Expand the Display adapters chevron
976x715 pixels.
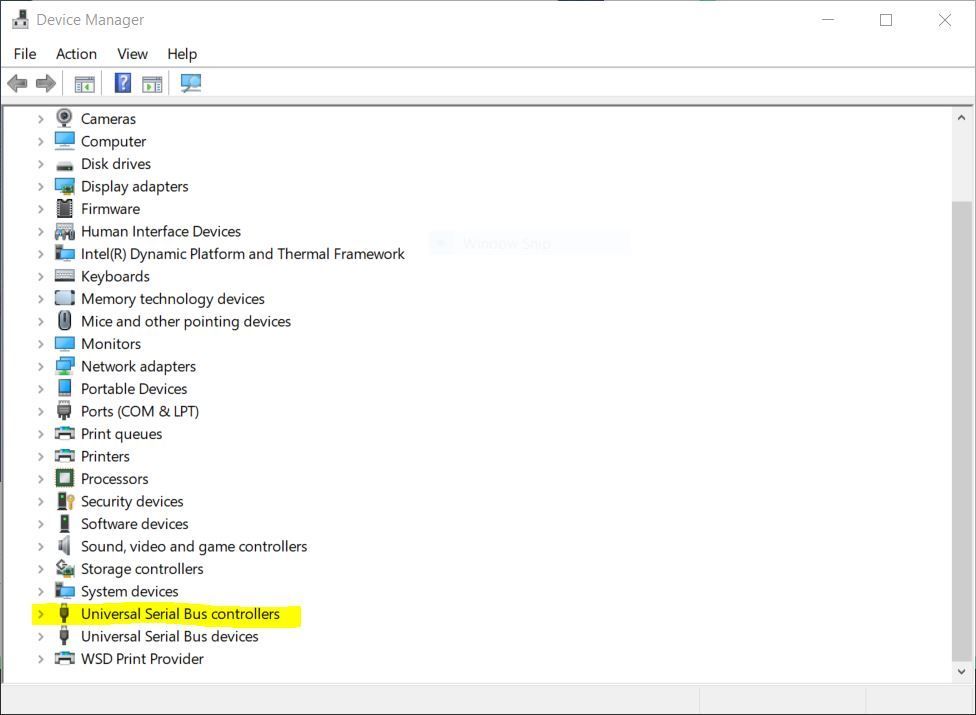pos(40,186)
